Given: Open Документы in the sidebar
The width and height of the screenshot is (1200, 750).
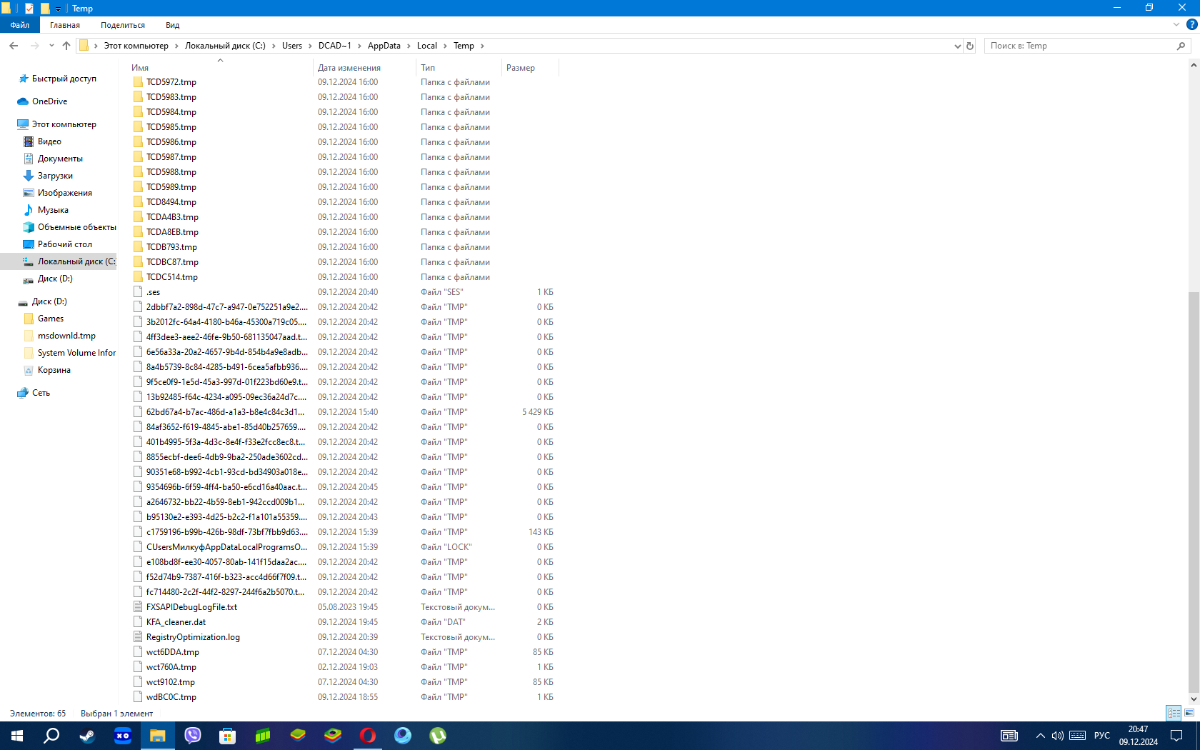Looking at the screenshot, I should pyautogui.click(x=60, y=159).
